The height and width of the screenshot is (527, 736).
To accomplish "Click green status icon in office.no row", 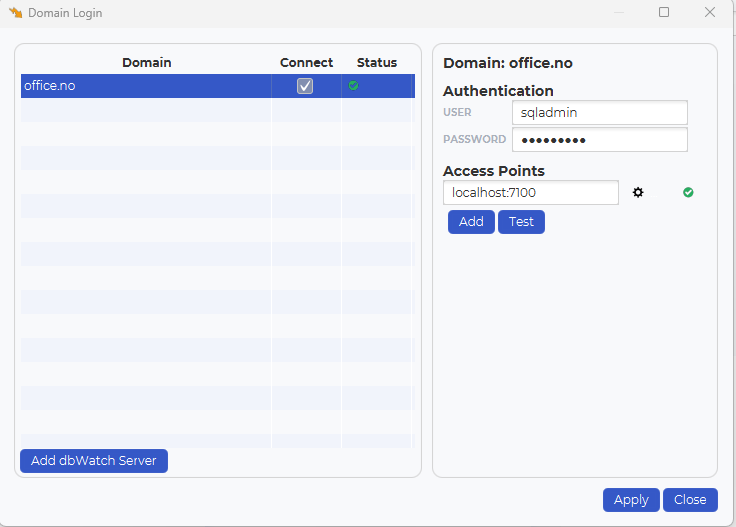I will pyautogui.click(x=353, y=85).
